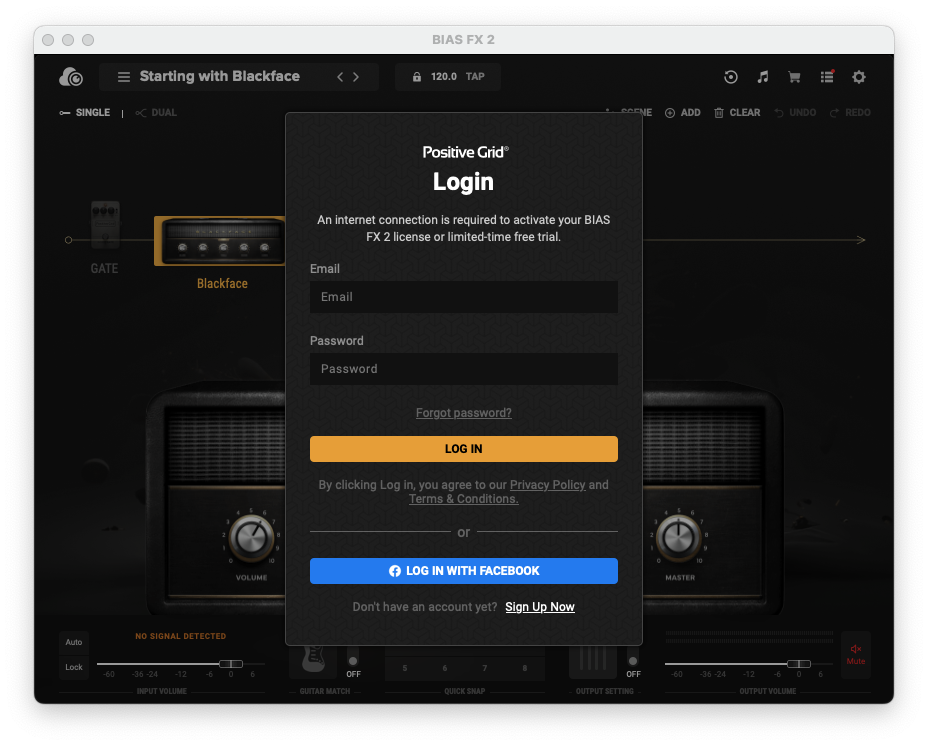Viewport: 928px width, 746px height.
Task: Toggle the Output Setting OFF switch
Action: (x=633, y=661)
